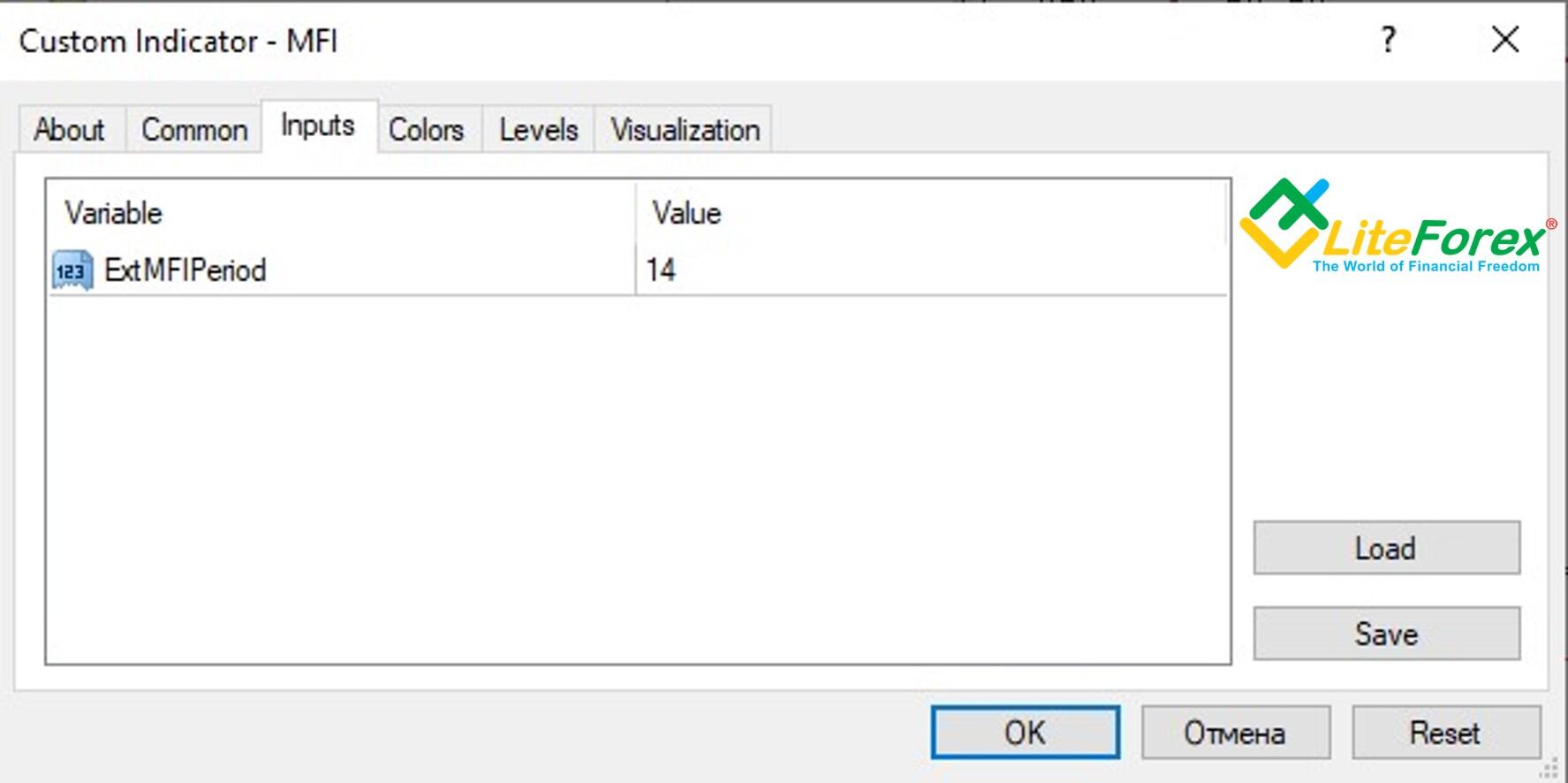Select the ExtMFIPeriod variable row
The image size is (1568, 783).
[x=186, y=270]
